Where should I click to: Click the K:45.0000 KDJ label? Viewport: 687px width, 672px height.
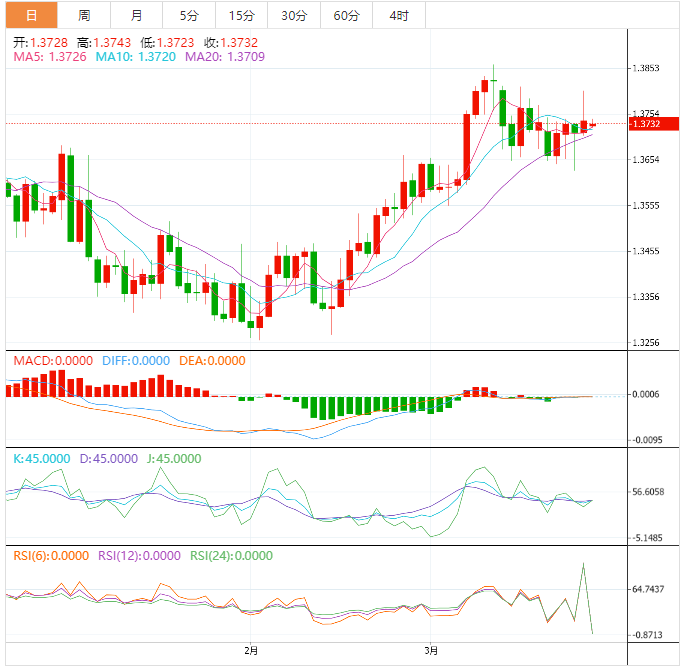click(42, 459)
